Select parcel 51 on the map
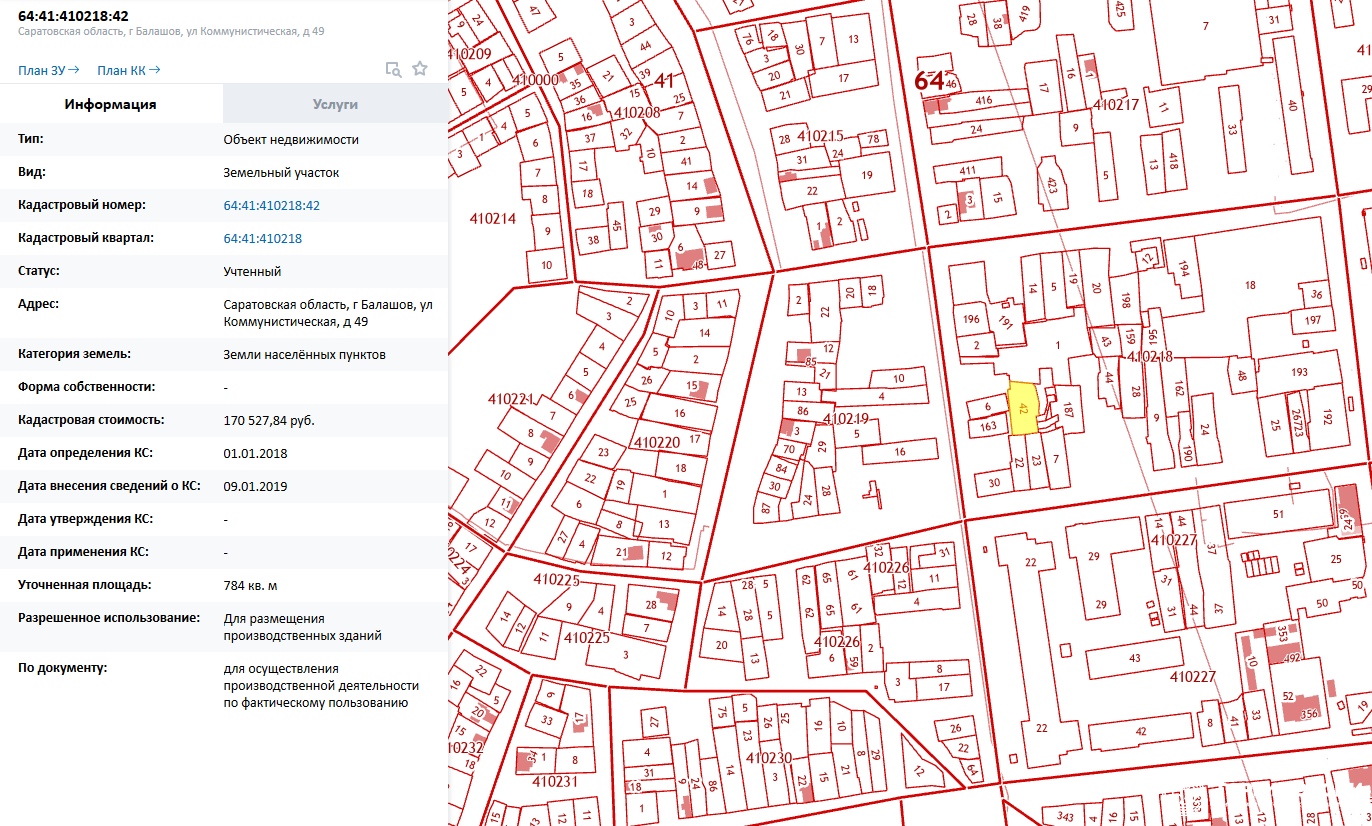 click(x=1277, y=514)
